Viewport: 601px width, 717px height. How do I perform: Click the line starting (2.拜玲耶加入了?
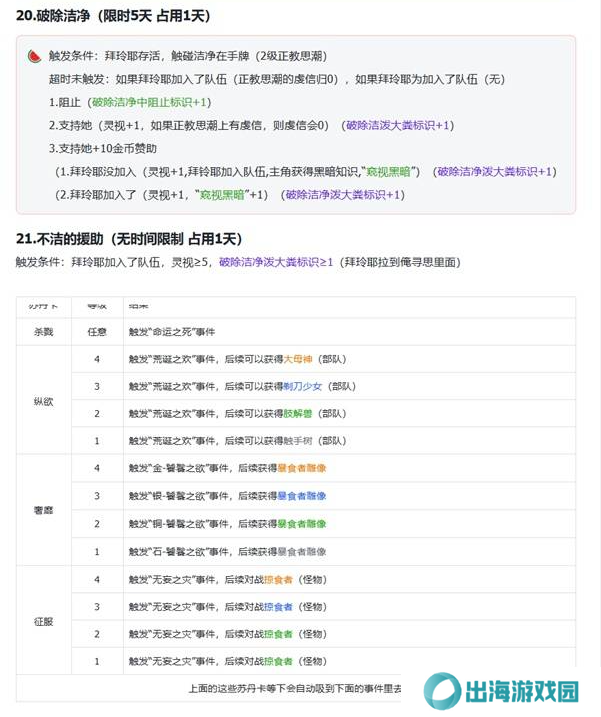[x=230, y=195]
